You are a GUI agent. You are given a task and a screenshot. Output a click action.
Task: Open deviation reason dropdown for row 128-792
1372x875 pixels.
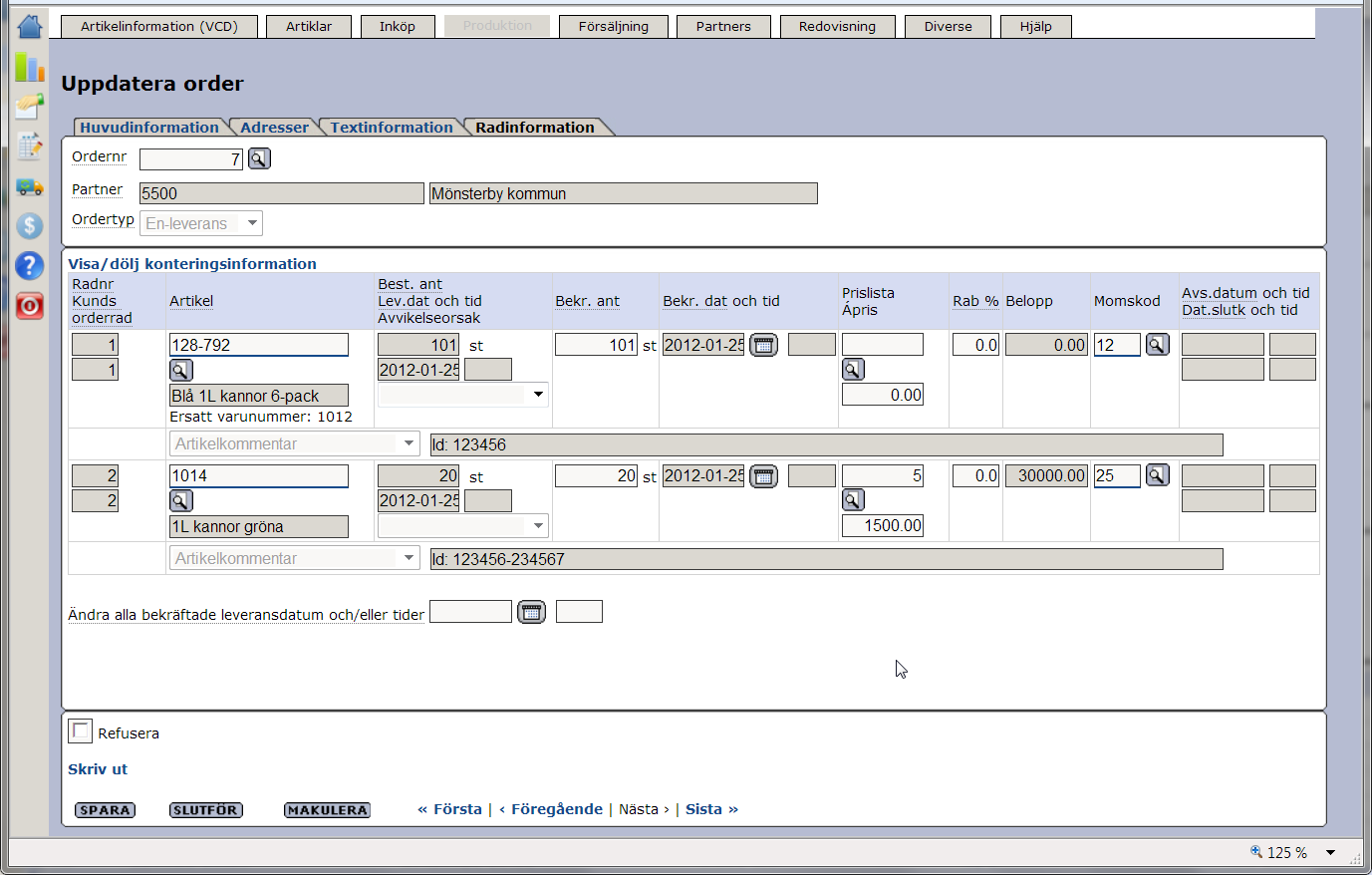[463, 395]
